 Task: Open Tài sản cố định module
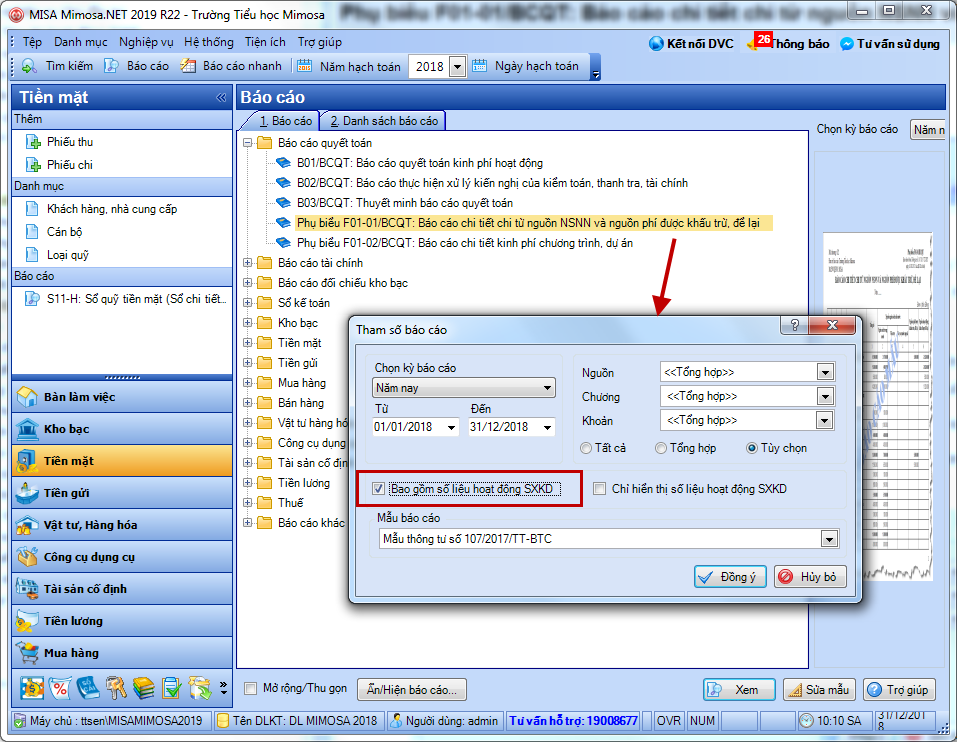[122, 589]
